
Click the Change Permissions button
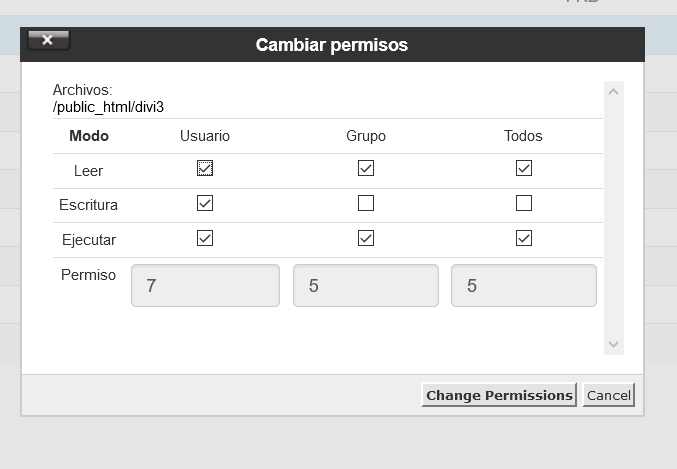pyautogui.click(x=499, y=395)
